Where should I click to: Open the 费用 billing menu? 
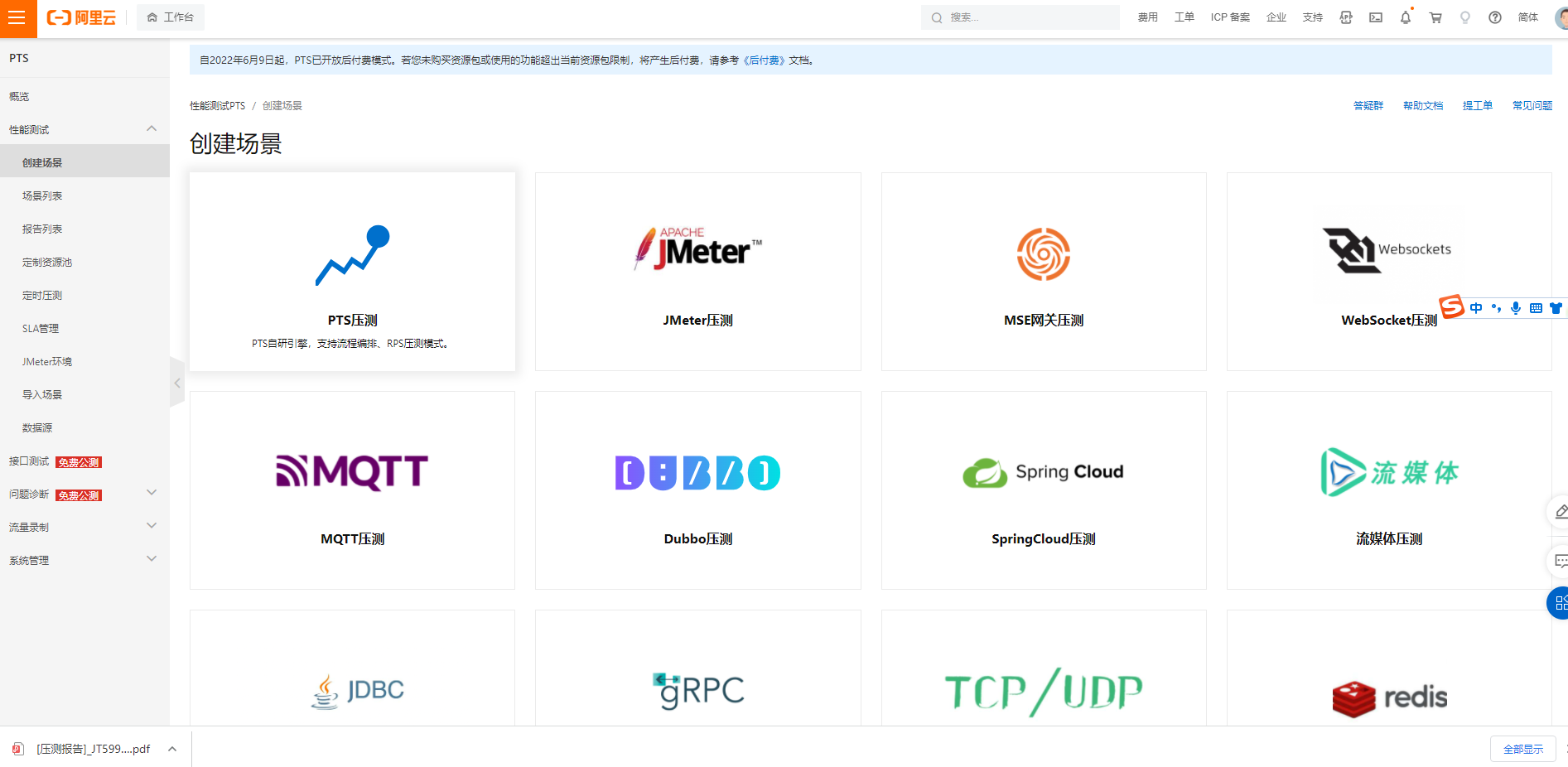tap(1147, 17)
